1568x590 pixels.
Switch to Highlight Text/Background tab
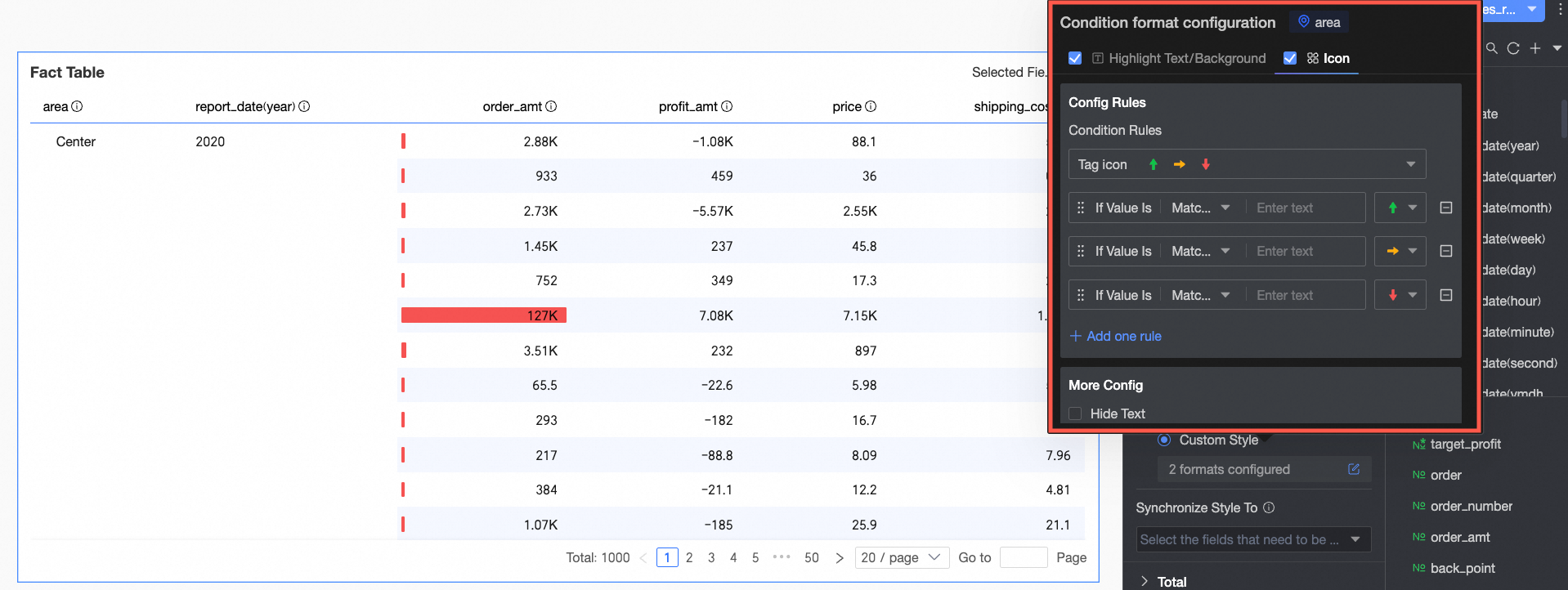1179,58
